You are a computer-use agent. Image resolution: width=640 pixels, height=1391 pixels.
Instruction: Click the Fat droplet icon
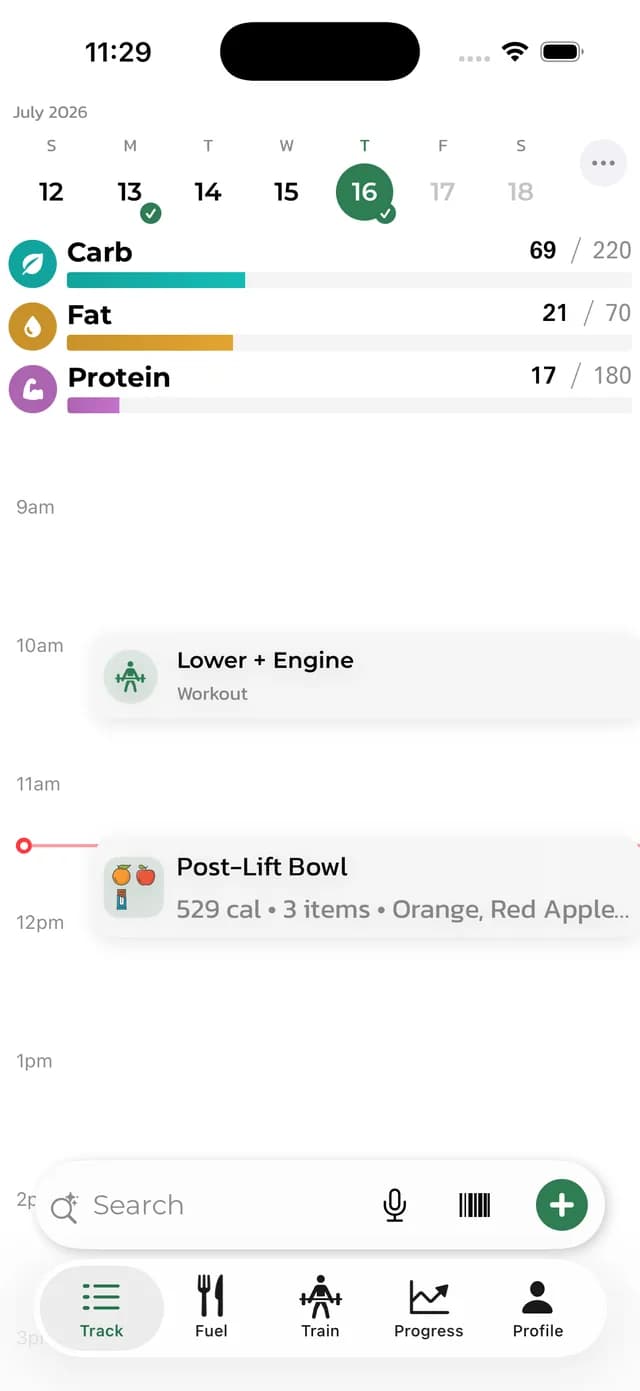[33, 326]
